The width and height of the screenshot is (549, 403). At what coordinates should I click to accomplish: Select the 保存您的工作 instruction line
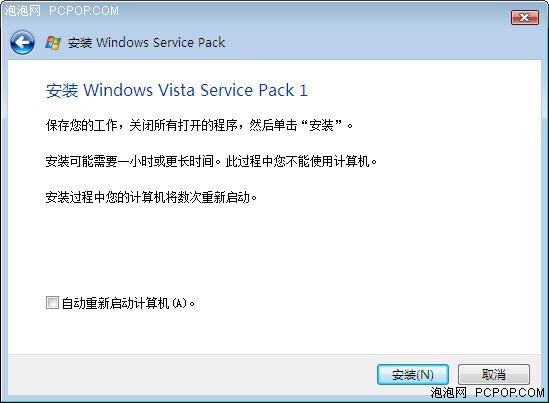click(199, 125)
